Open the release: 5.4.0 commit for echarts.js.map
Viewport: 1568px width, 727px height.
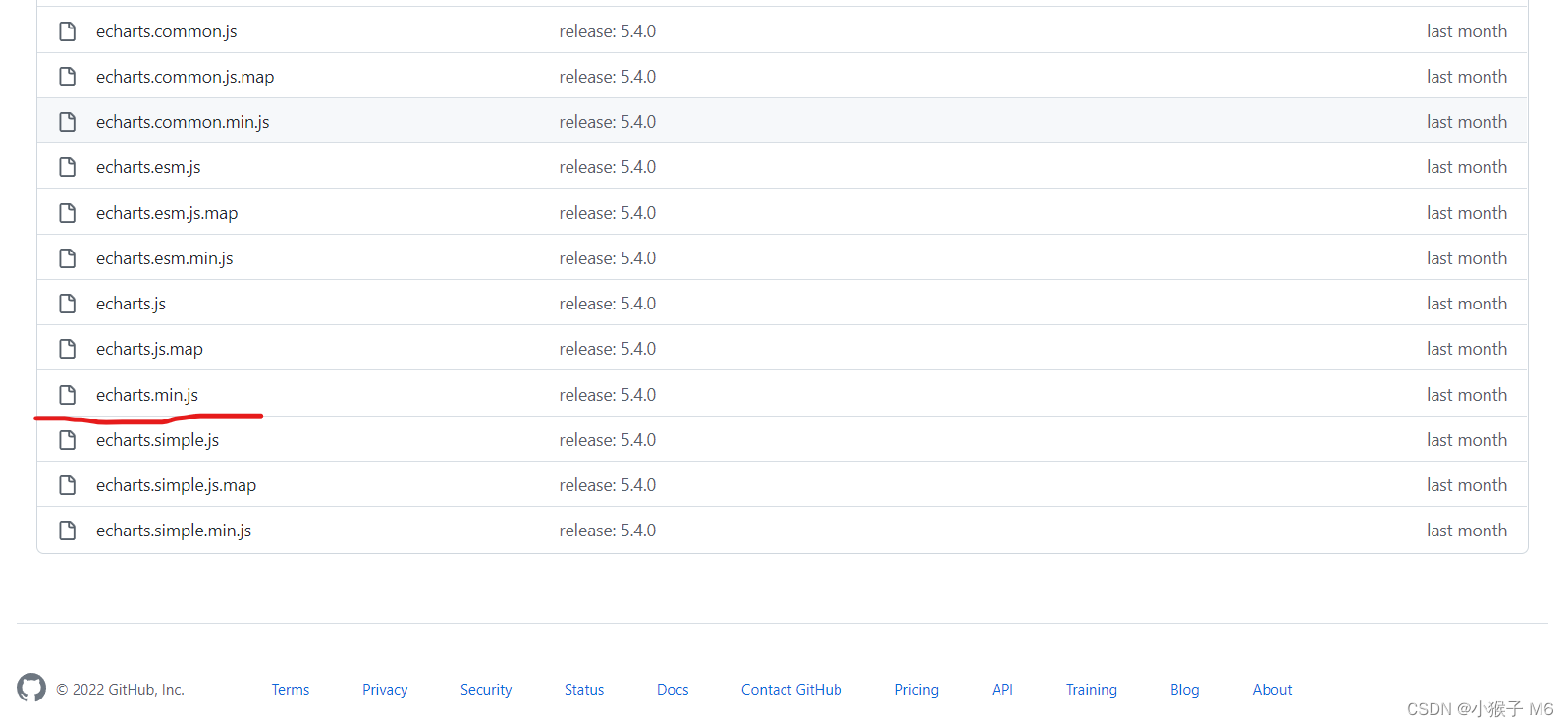tap(608, 349)
